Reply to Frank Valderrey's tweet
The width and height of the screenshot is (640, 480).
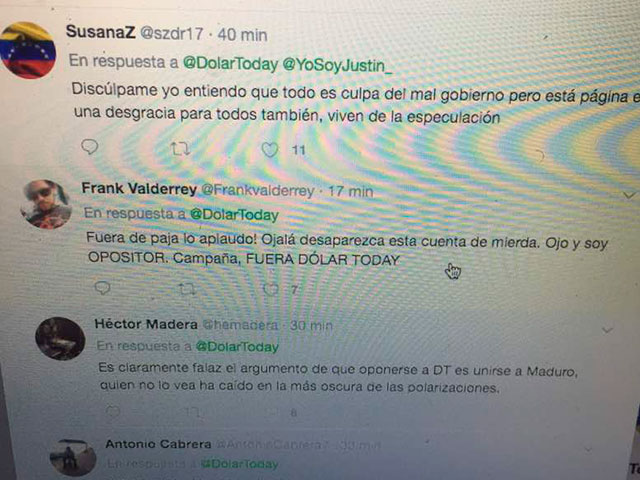coord(102,288)
